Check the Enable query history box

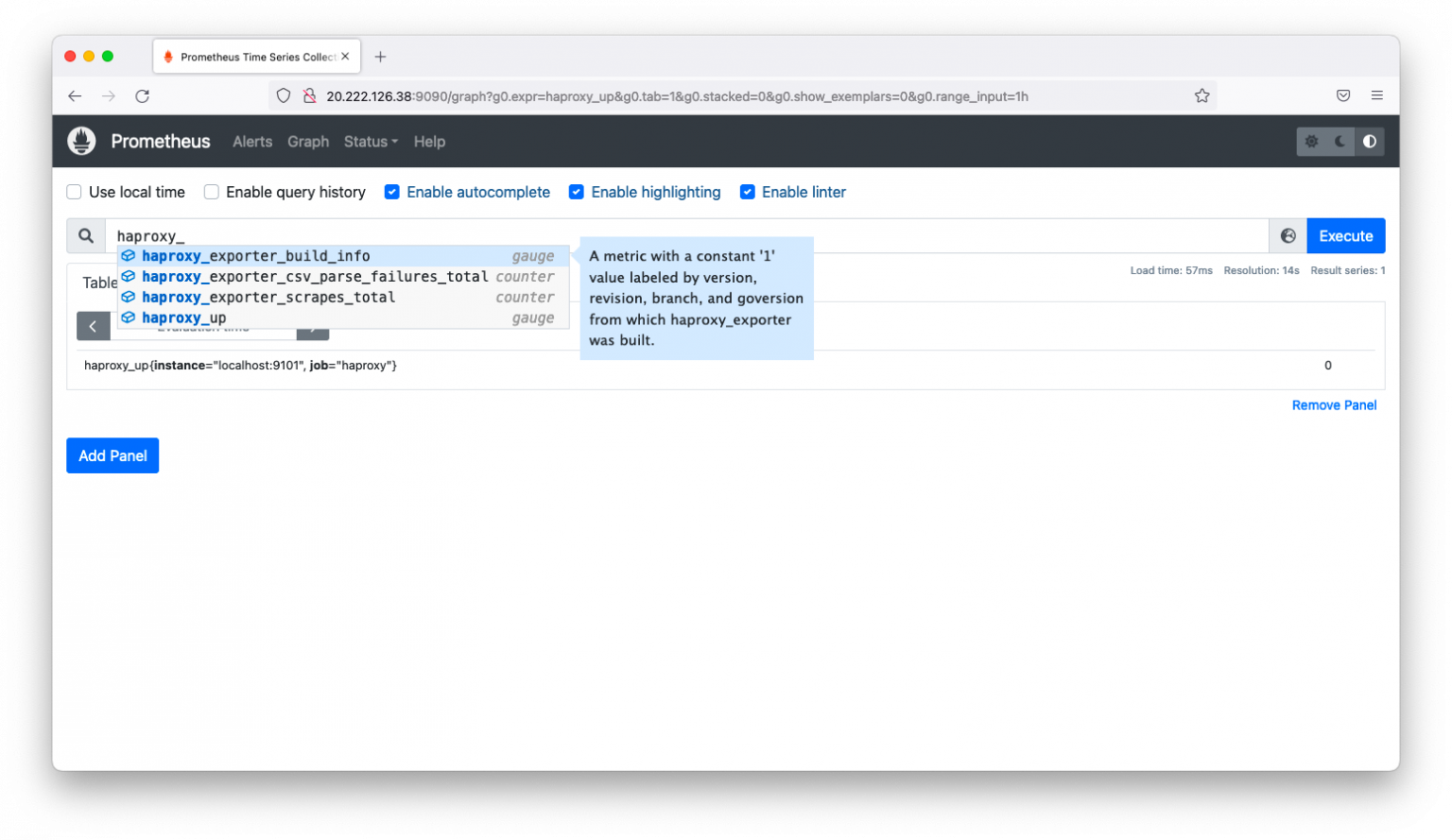tap(212, 192)
